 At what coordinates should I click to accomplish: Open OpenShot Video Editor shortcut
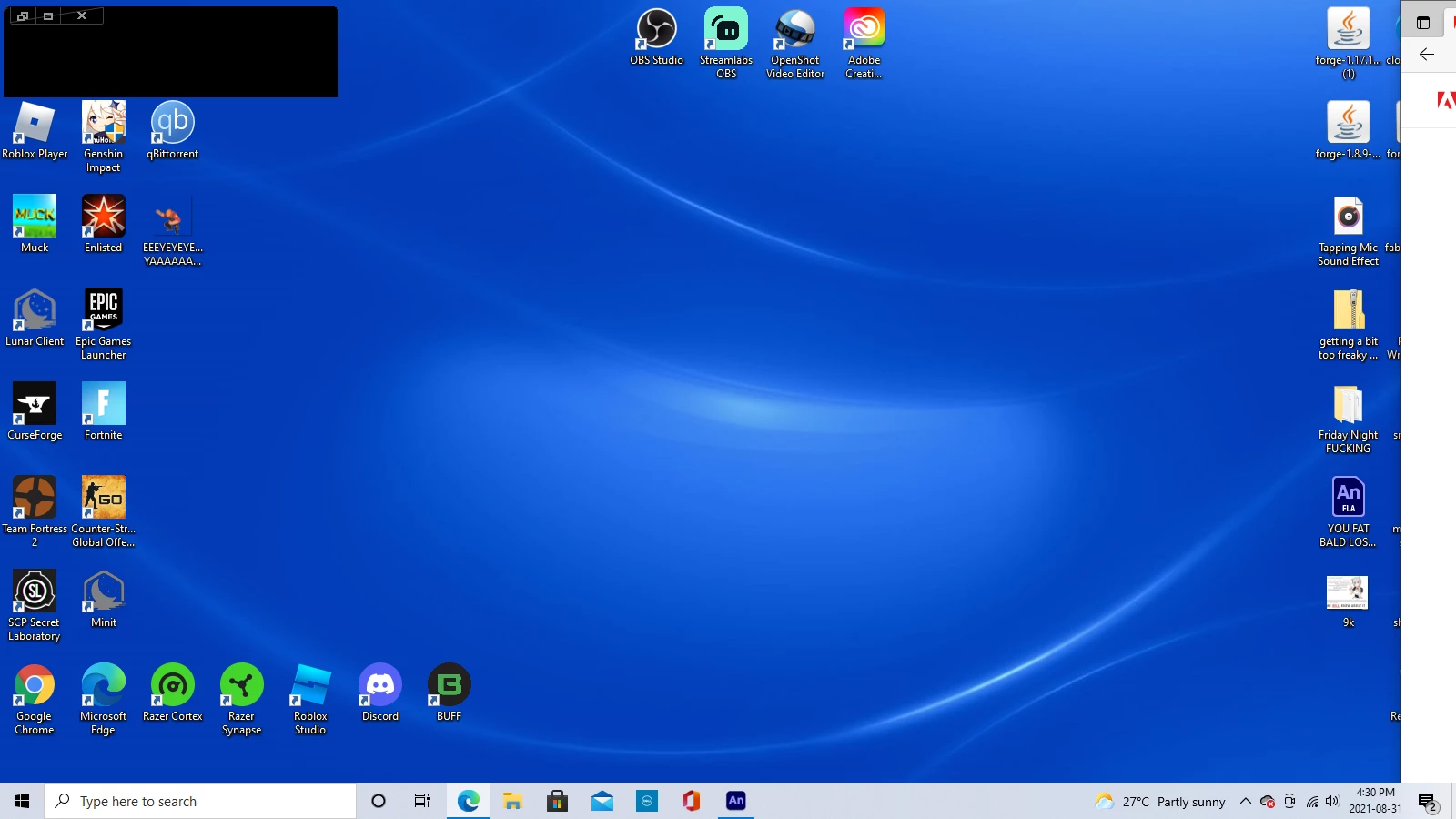click(795, 43)
